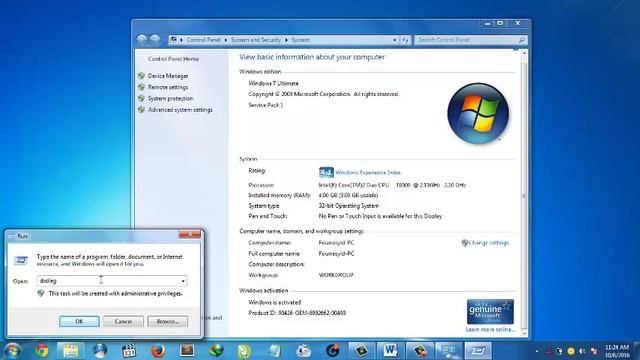Click the Show desktop strip in taskbar
640x360 pixels.
[x=637, y=351]
